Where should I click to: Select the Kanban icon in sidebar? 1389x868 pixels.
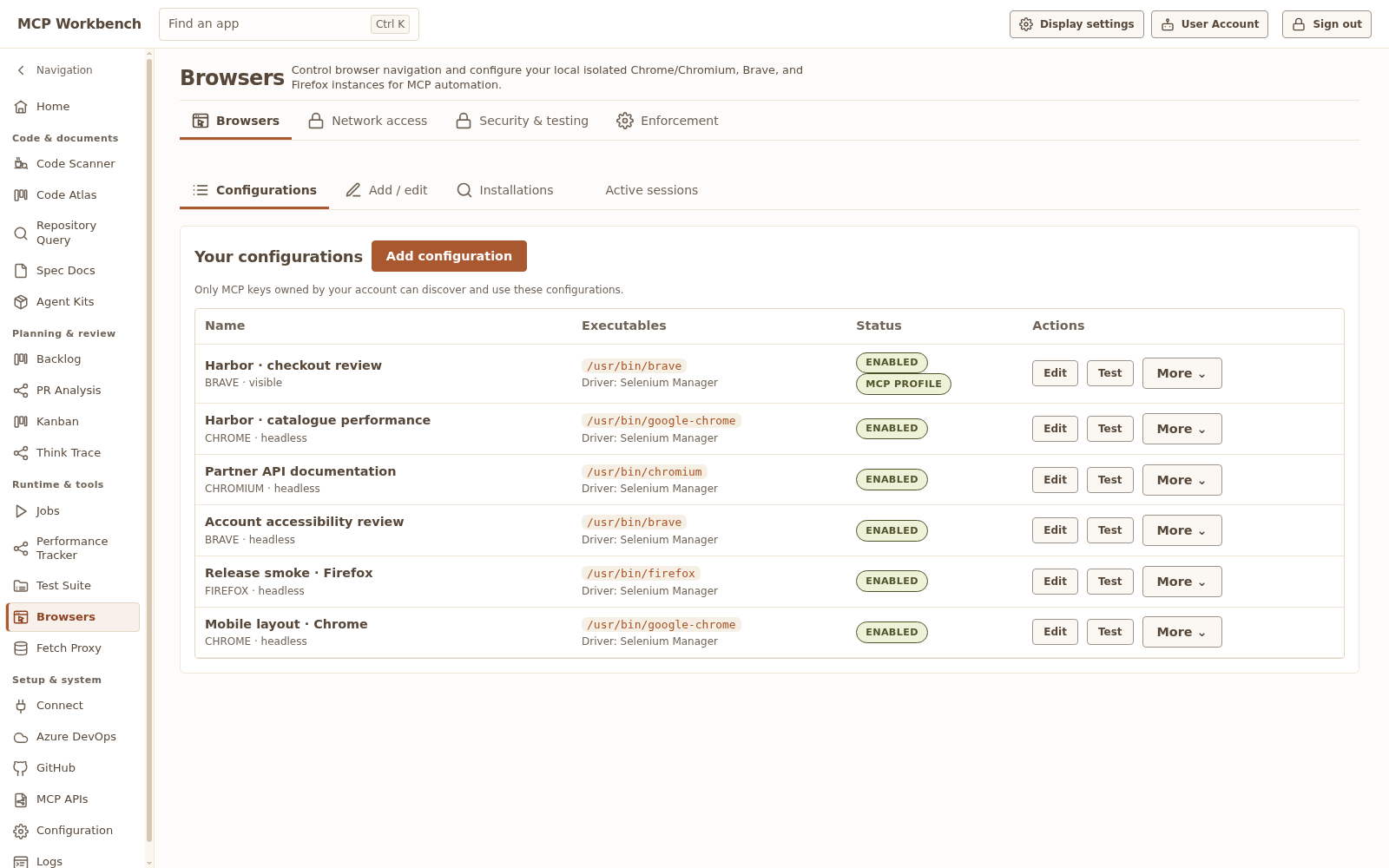pyautogui.click(x=21, y=422)
